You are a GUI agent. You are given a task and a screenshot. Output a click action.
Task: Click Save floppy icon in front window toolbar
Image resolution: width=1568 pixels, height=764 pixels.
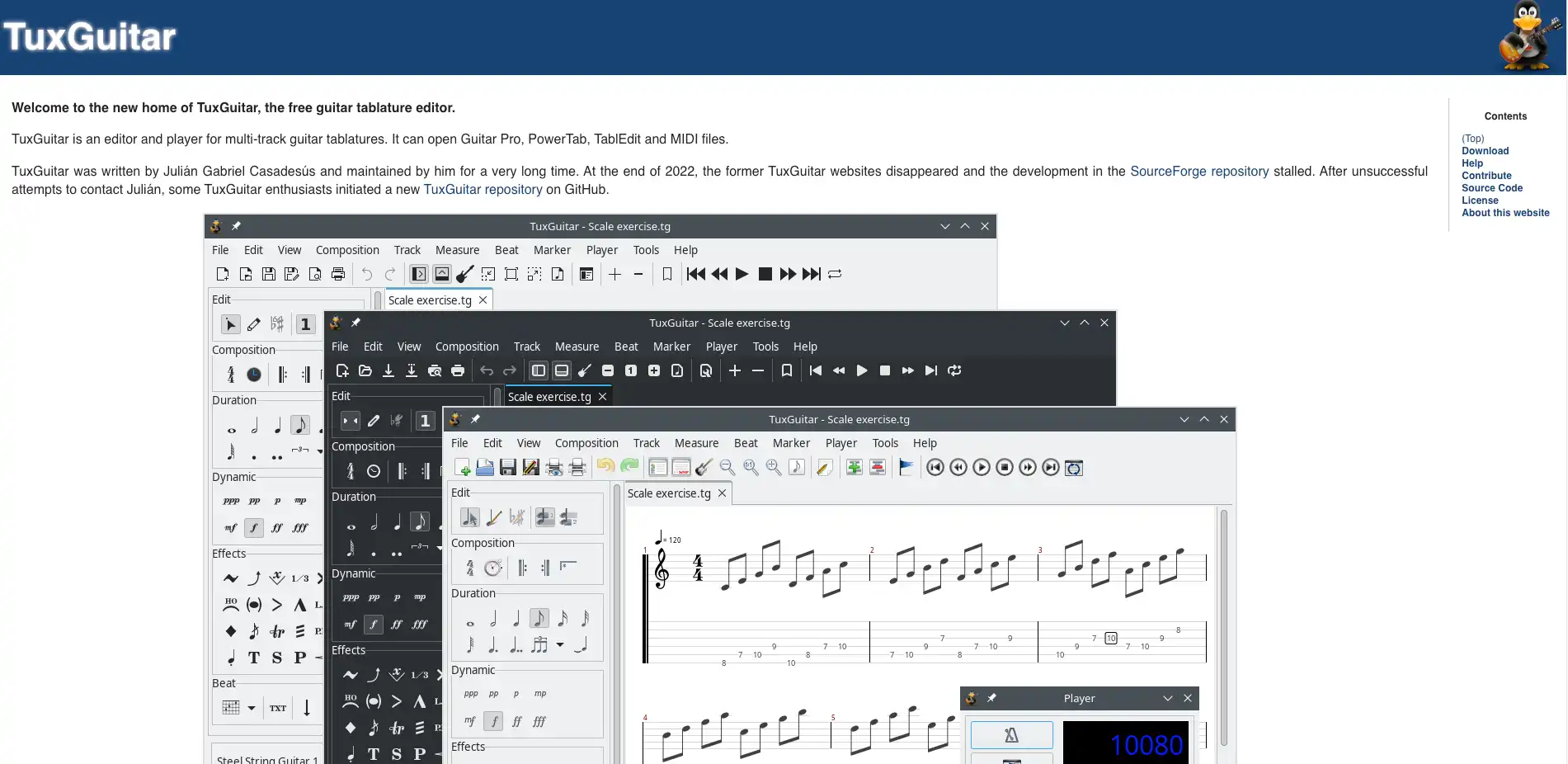(508, 468)
